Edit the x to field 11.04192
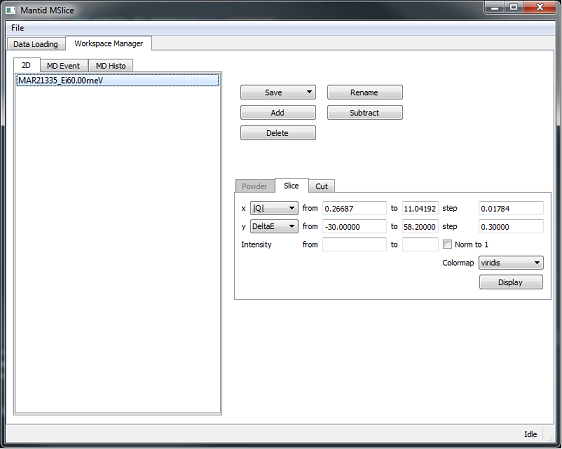 coord(420,209)
